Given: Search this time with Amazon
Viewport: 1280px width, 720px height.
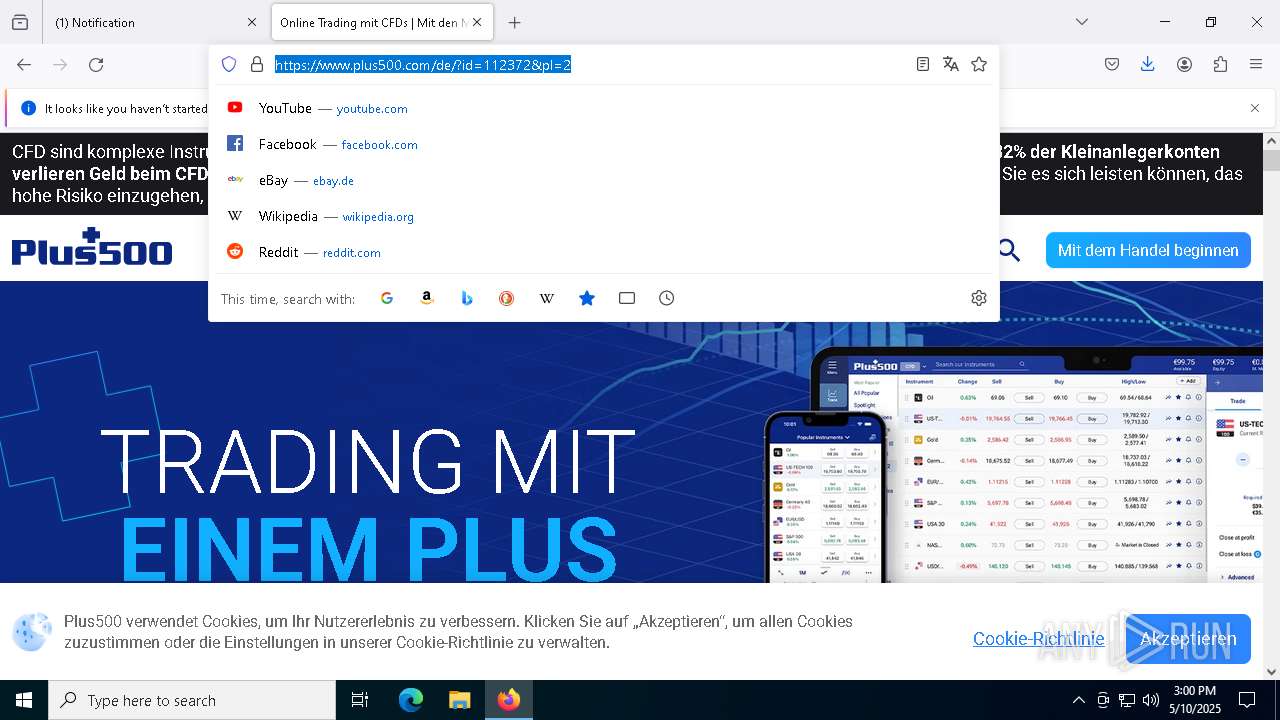Looking at the screenshot, I should point(427,298).
